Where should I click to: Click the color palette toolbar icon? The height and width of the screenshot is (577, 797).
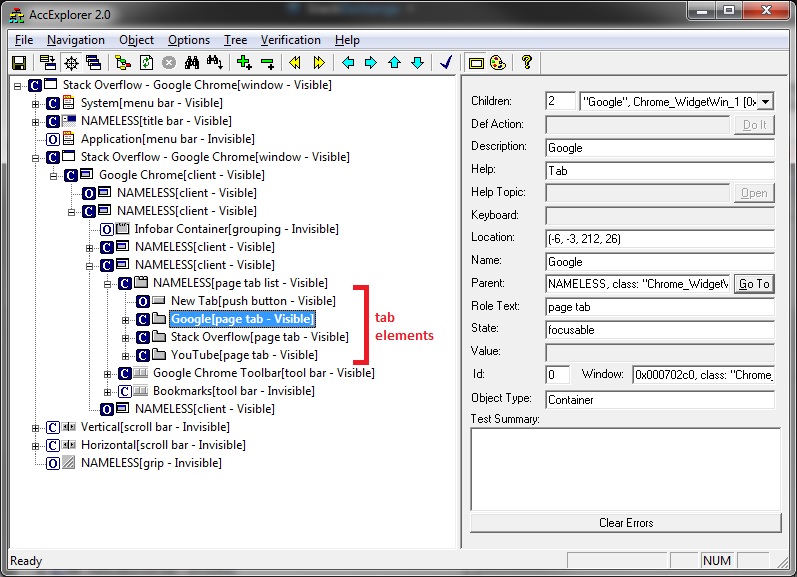tap(498, 63)
